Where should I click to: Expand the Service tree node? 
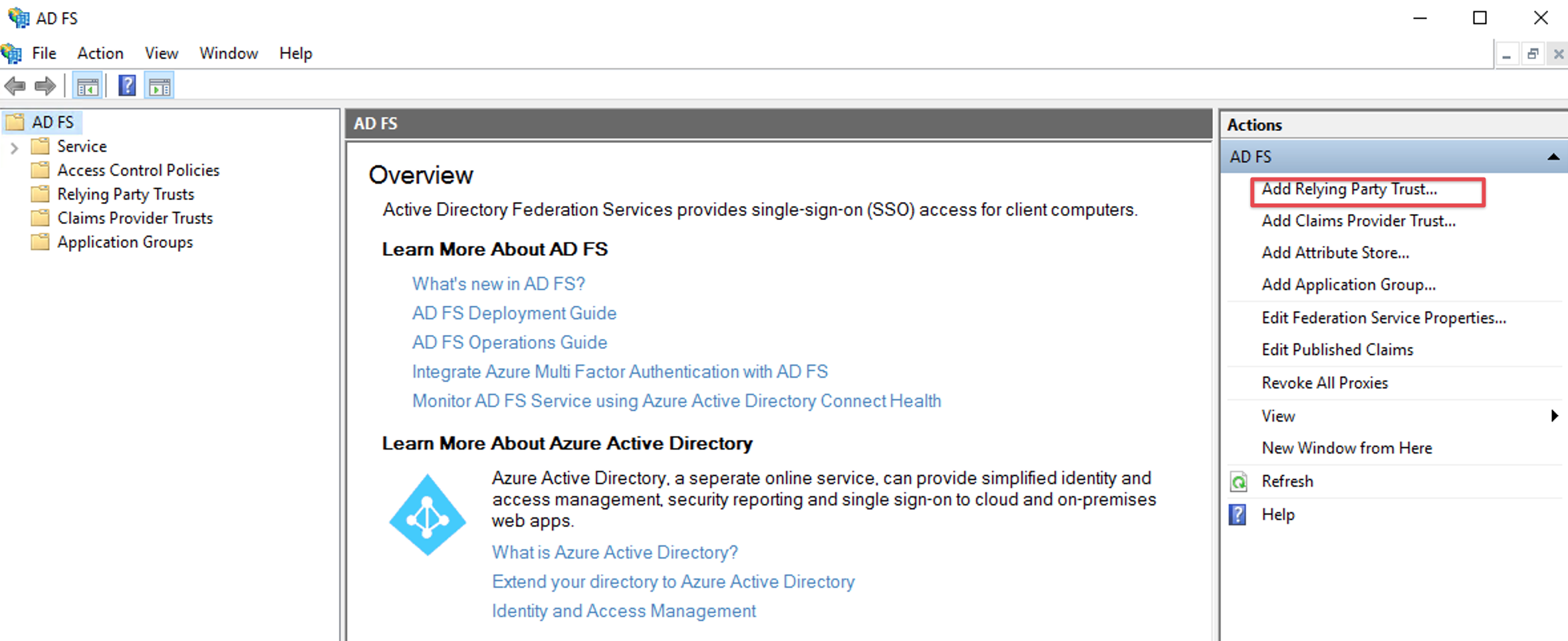coord(14,147)
